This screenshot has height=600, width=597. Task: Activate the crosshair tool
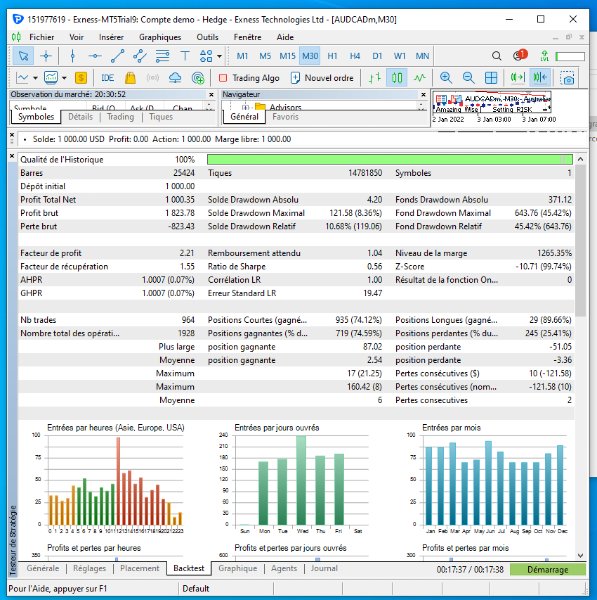(x=46, y=56)
